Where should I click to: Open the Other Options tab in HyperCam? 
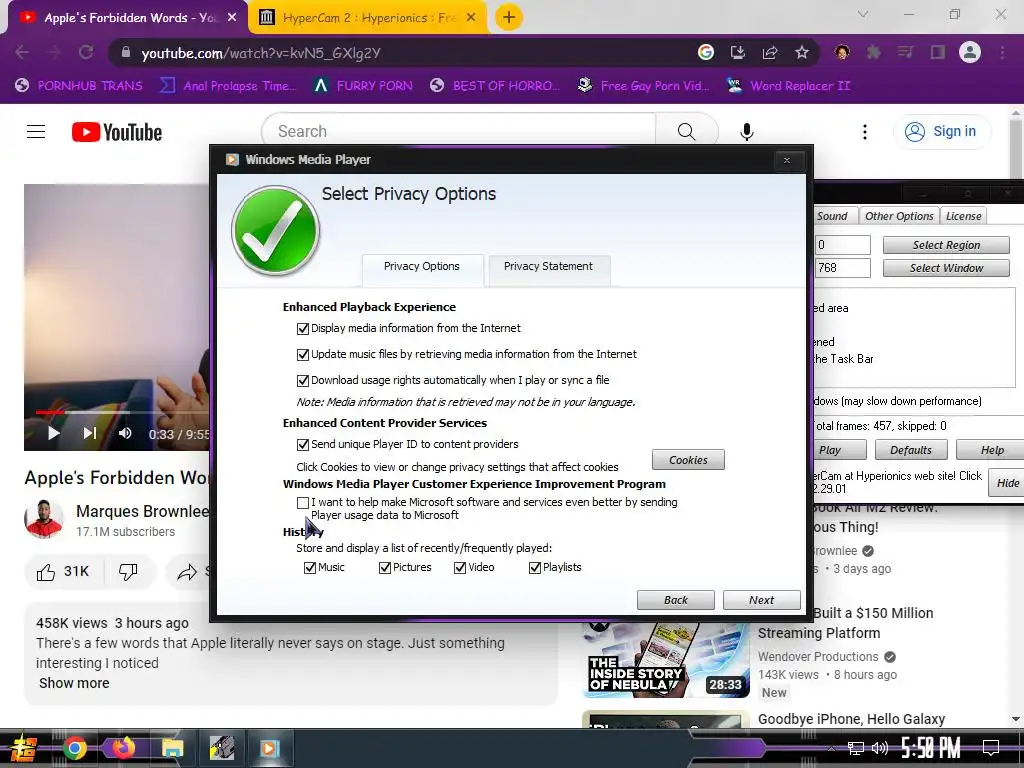(x=899, y=216)
